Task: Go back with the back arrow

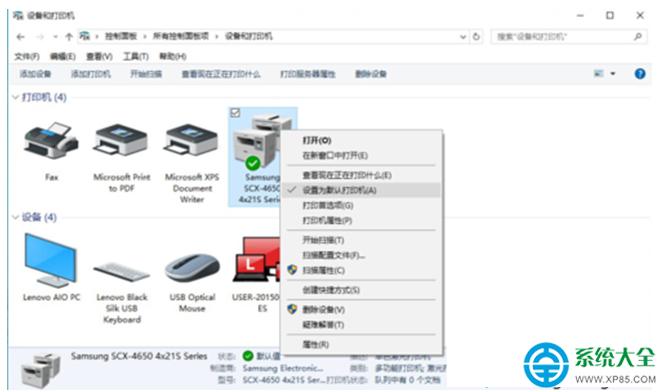Action: [21, 37]
